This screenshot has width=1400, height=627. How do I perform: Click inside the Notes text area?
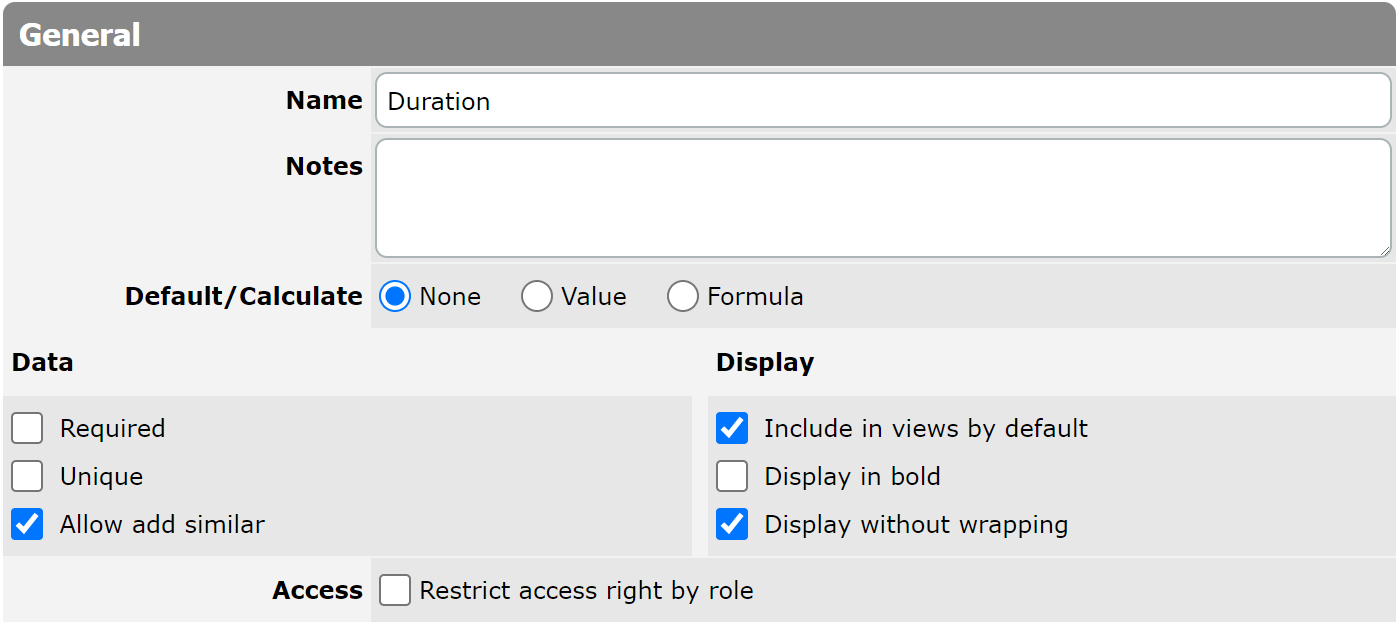tap(883, 198)
